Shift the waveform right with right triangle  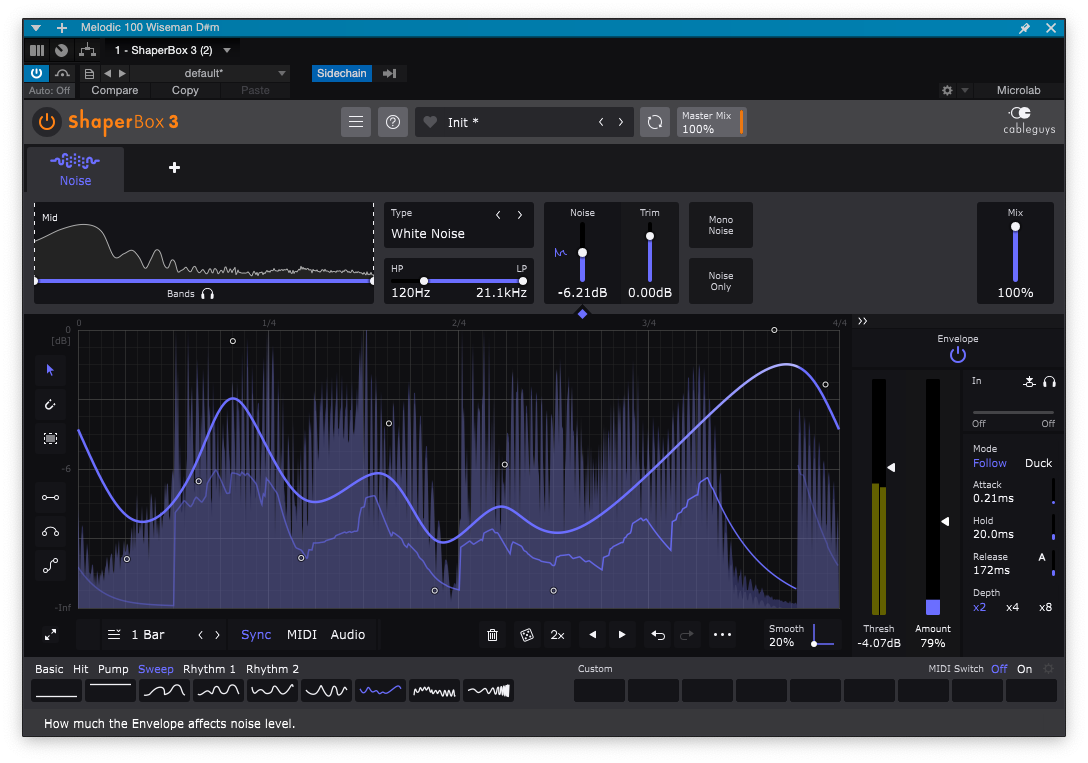click(622, 635)
